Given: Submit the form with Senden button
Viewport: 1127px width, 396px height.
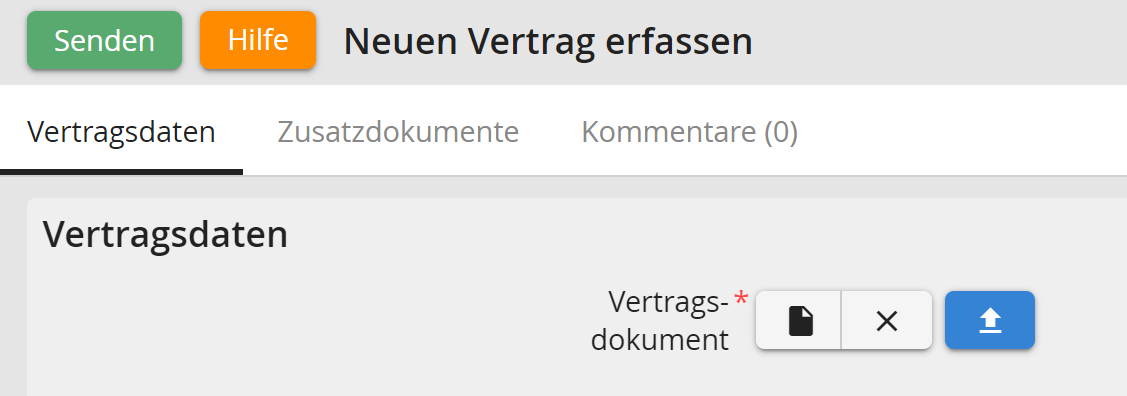Looking at the screenshot, I should click(104, 40).
